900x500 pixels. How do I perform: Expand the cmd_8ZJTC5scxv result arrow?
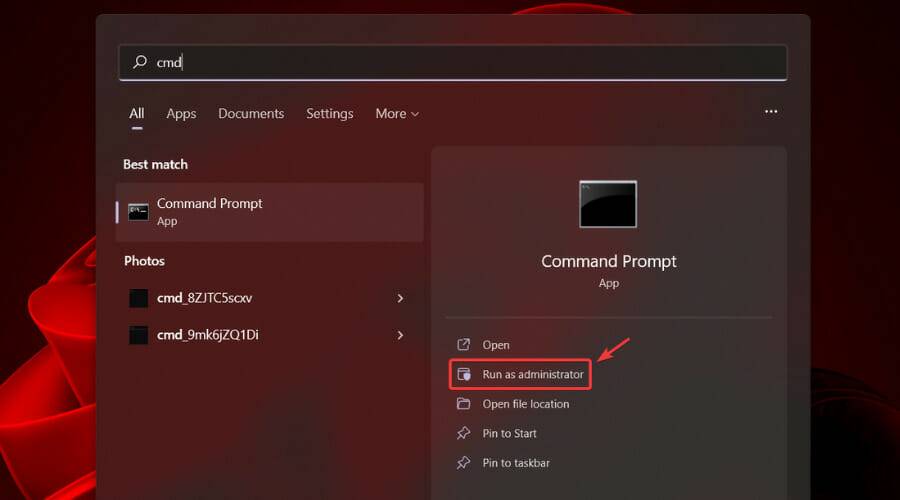tap(400, 298)
